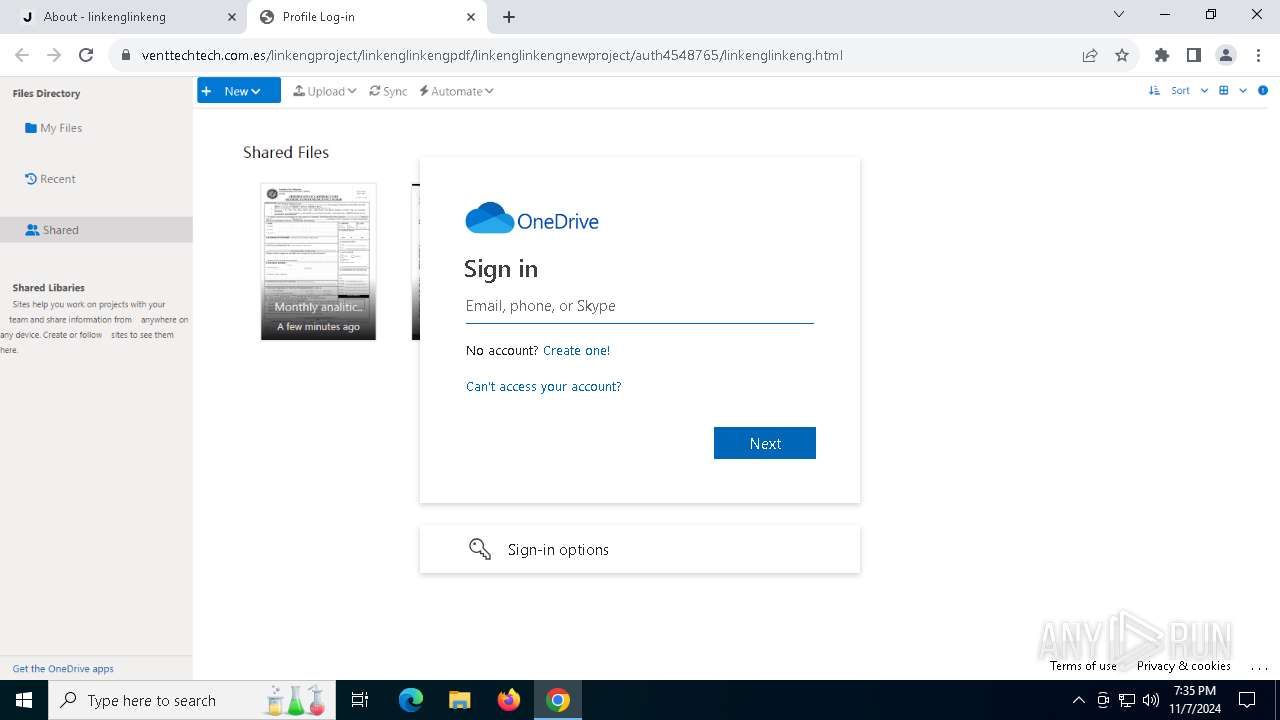This screenshot has width=1280, height=720.
Task: Open Privacy & cookies link
Action: (x=1184, y=666)
